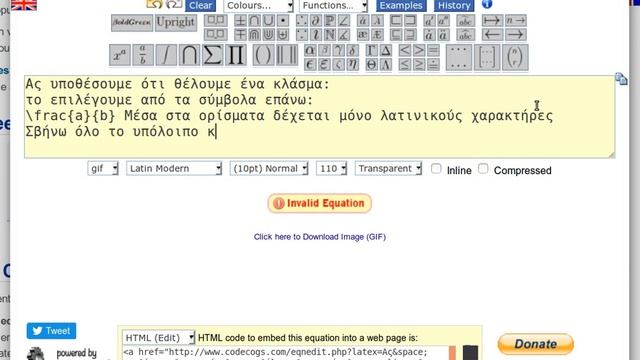
Task: Insert the Greek alpha letter
Action: click(x=310, y=51)
